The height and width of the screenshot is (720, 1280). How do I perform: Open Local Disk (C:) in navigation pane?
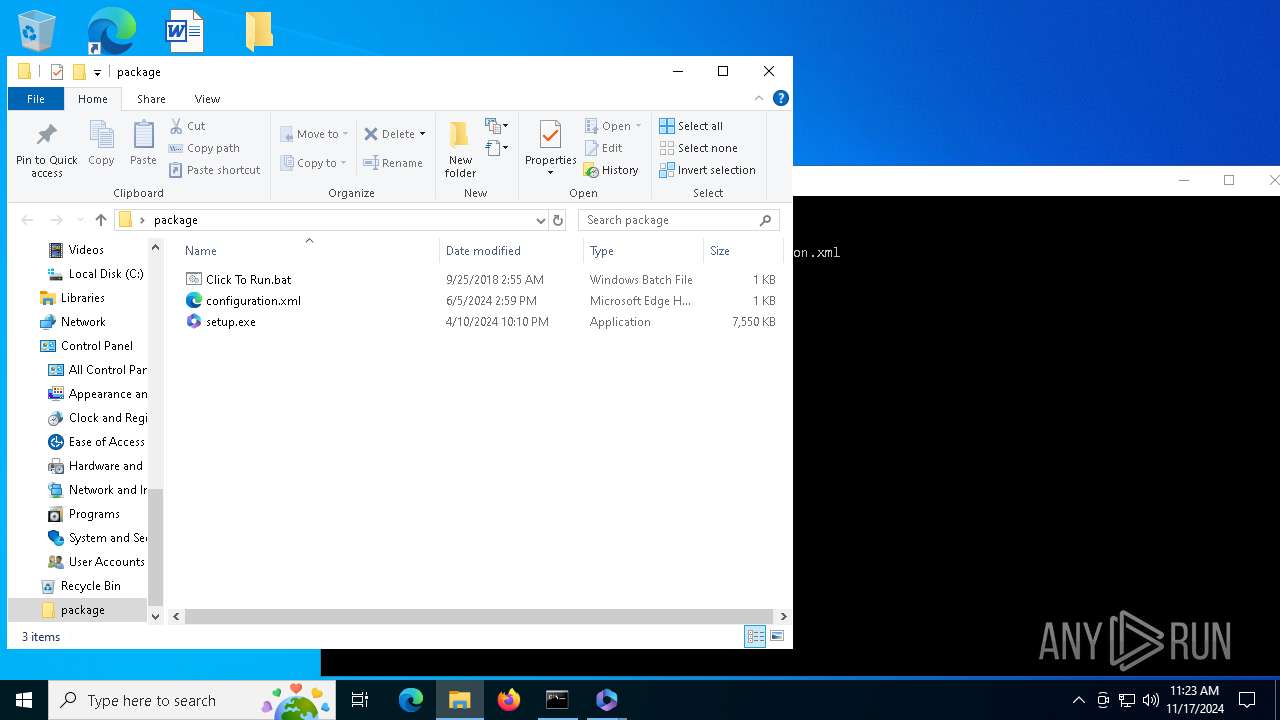[105, 274]
